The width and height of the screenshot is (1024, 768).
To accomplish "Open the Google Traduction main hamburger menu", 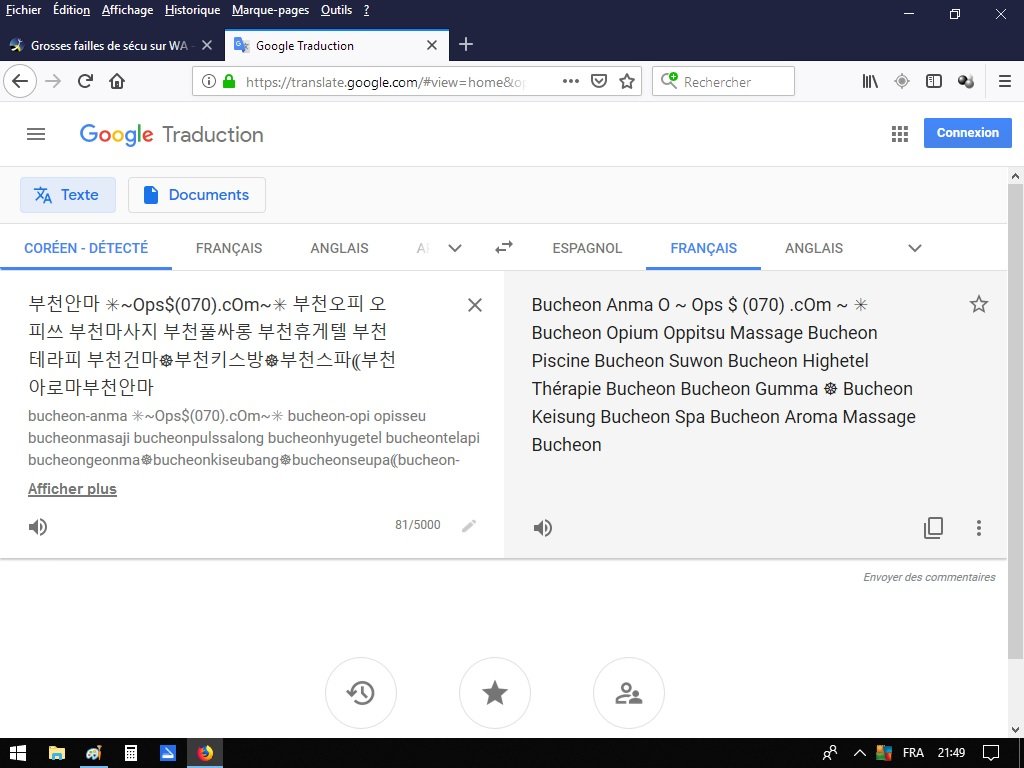I will coord(36,134).
